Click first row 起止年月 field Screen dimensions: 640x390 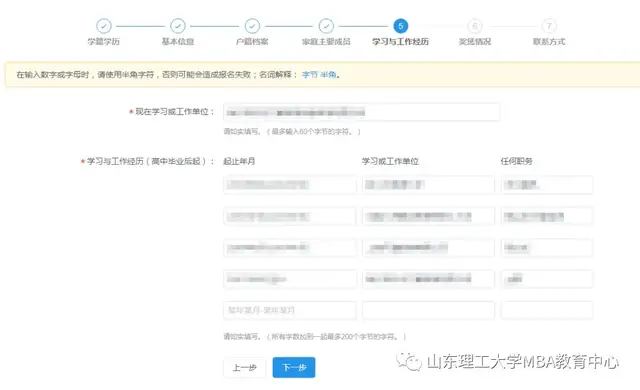pos(290,185)
